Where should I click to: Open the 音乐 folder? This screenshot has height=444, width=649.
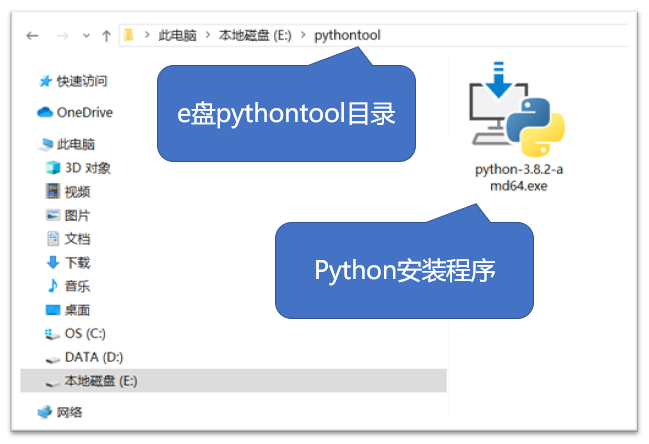coord(77,286)
